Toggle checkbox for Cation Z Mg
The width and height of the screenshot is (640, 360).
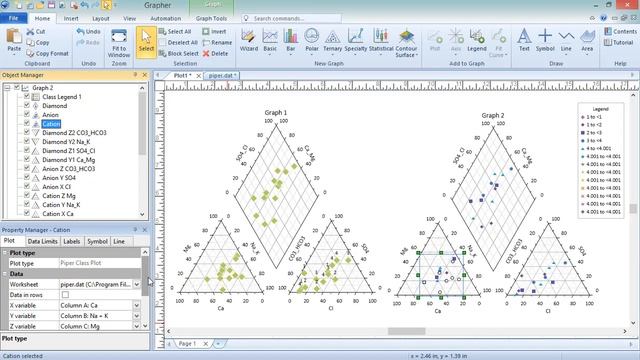[27, 195]
